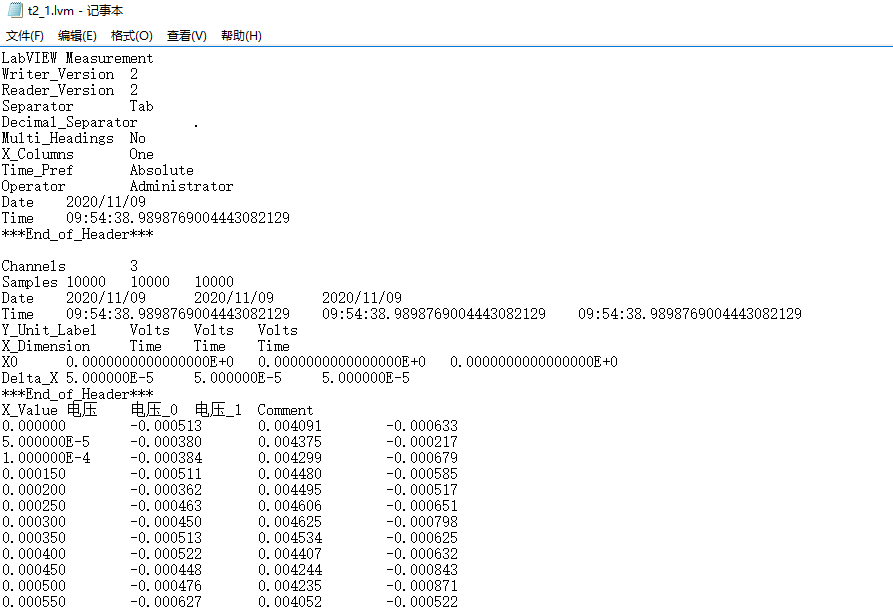Click the Comment column header
The image size is (893, 611).
285,410
